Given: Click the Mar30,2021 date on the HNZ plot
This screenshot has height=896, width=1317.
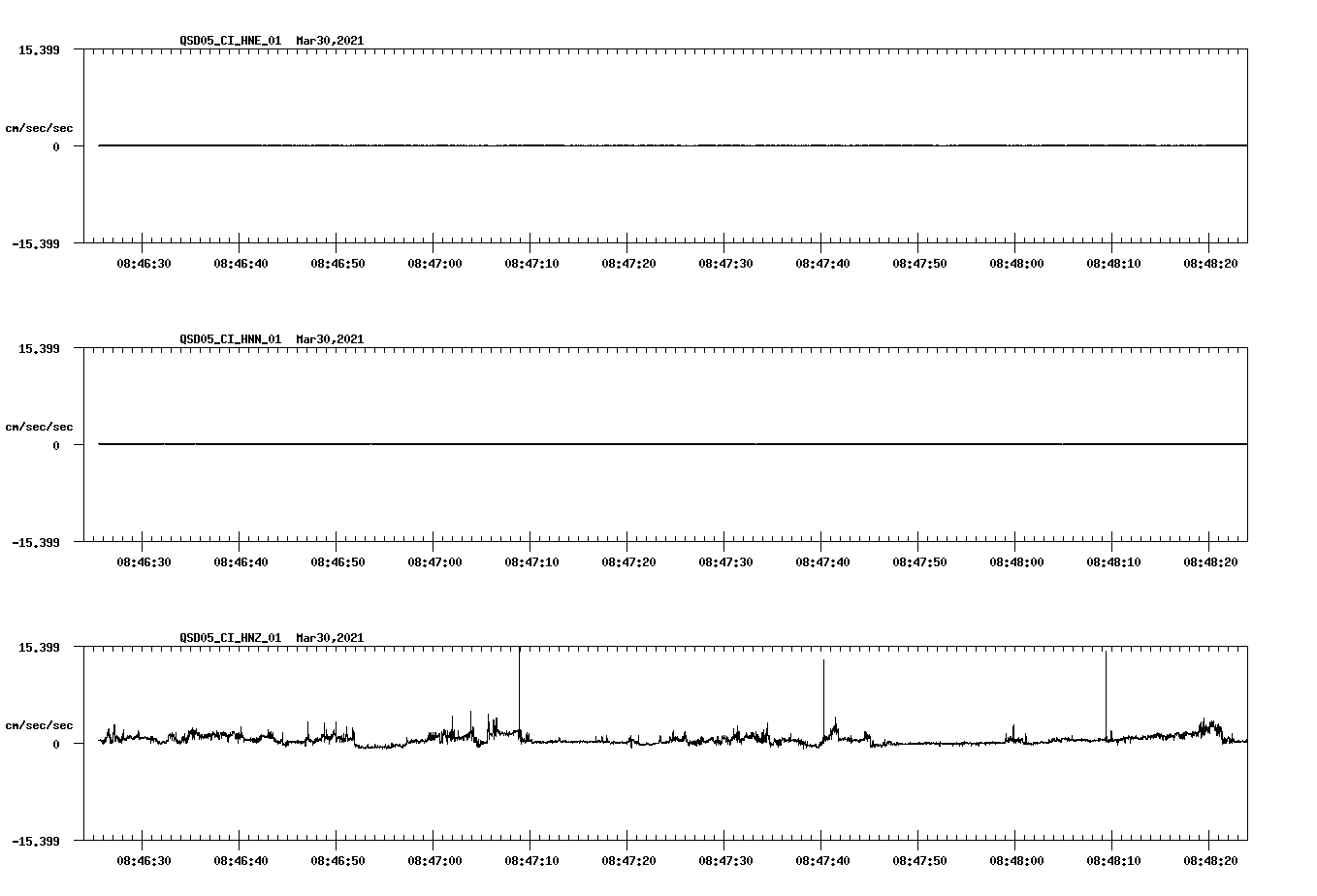Looking at the screenshot, I should 329,637.
